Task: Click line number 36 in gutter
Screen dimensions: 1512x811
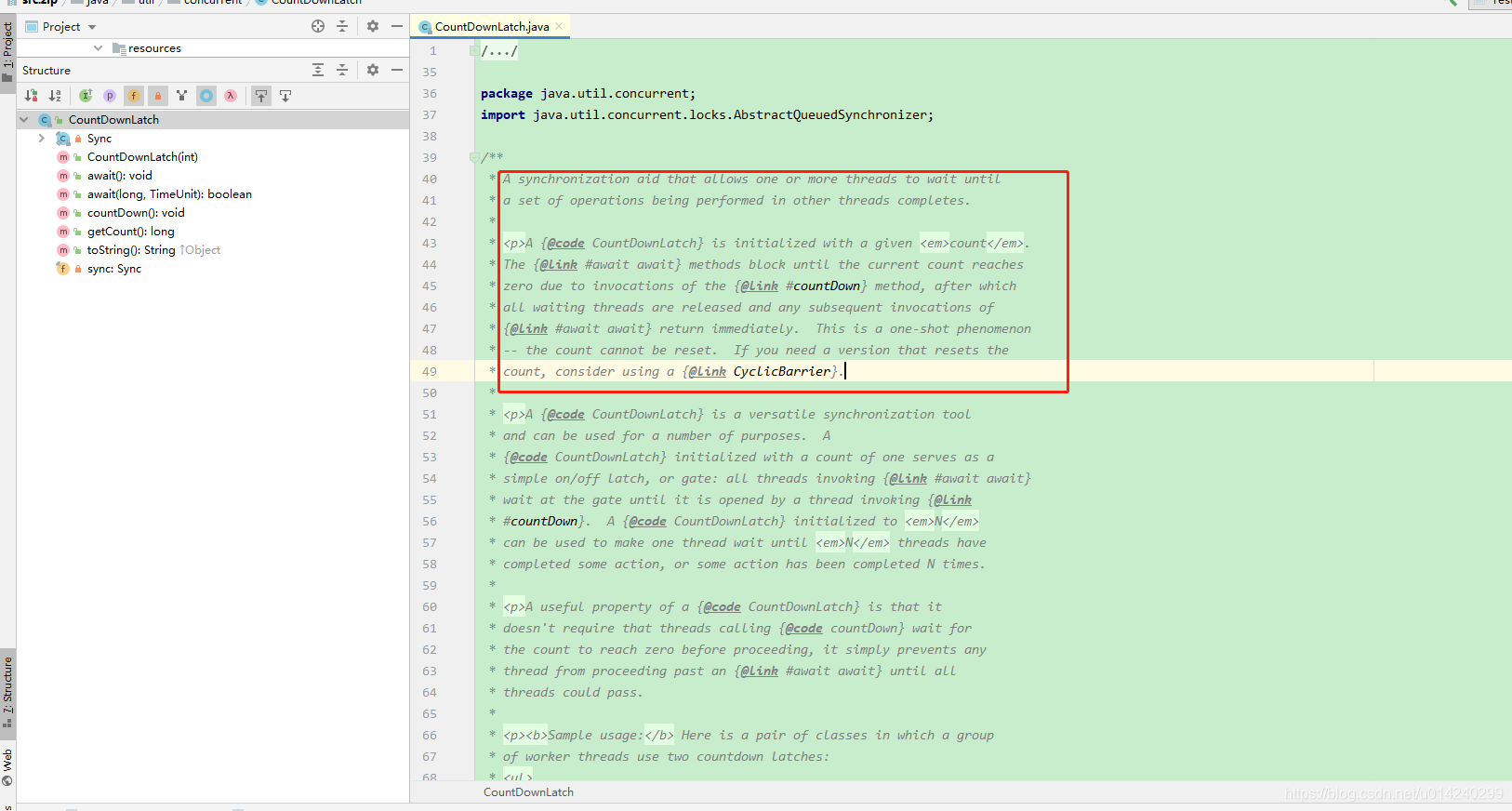Action: pos(429,94)
